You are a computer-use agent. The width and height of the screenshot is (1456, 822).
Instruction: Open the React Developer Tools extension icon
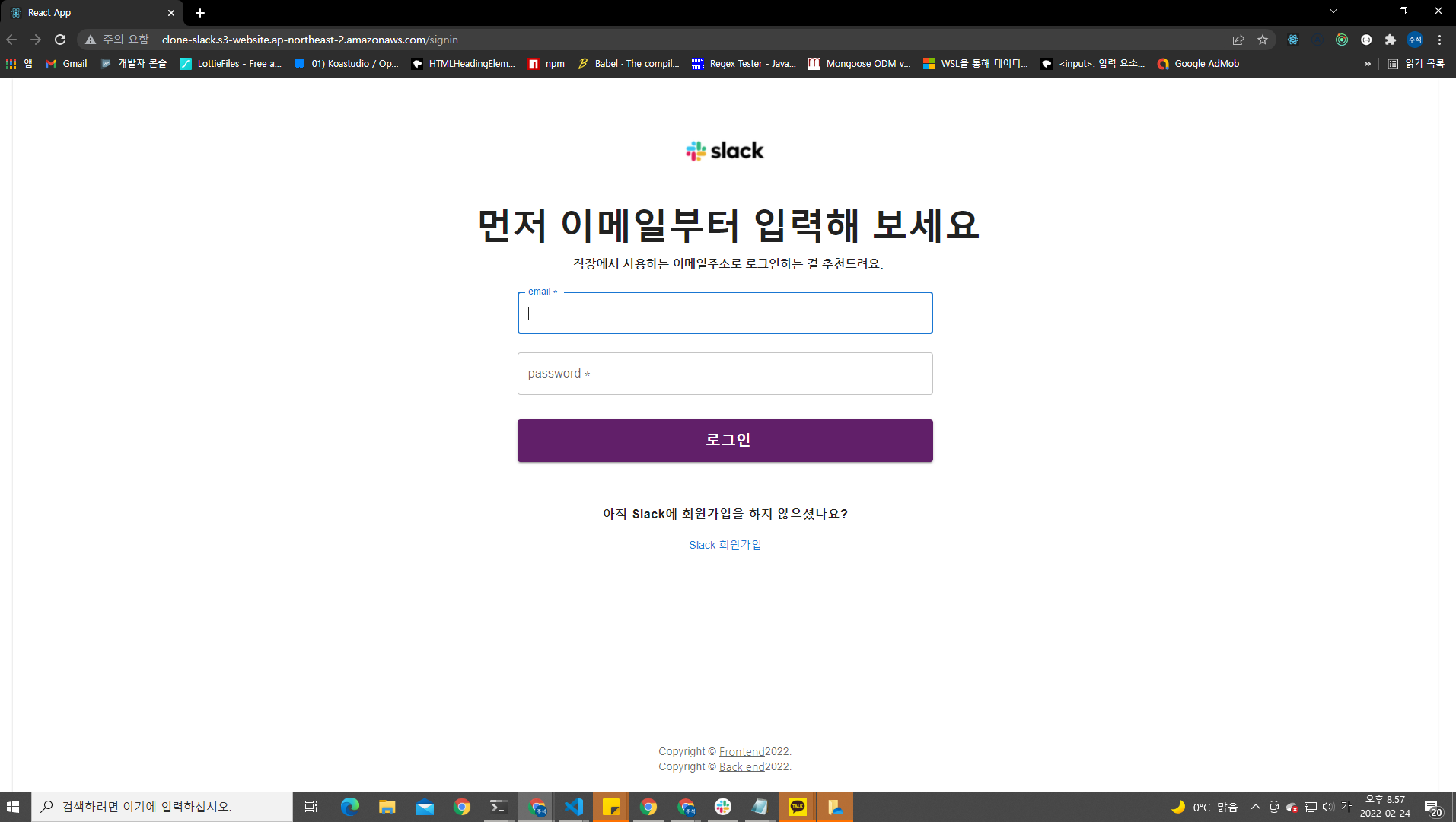click(1293, 40)
